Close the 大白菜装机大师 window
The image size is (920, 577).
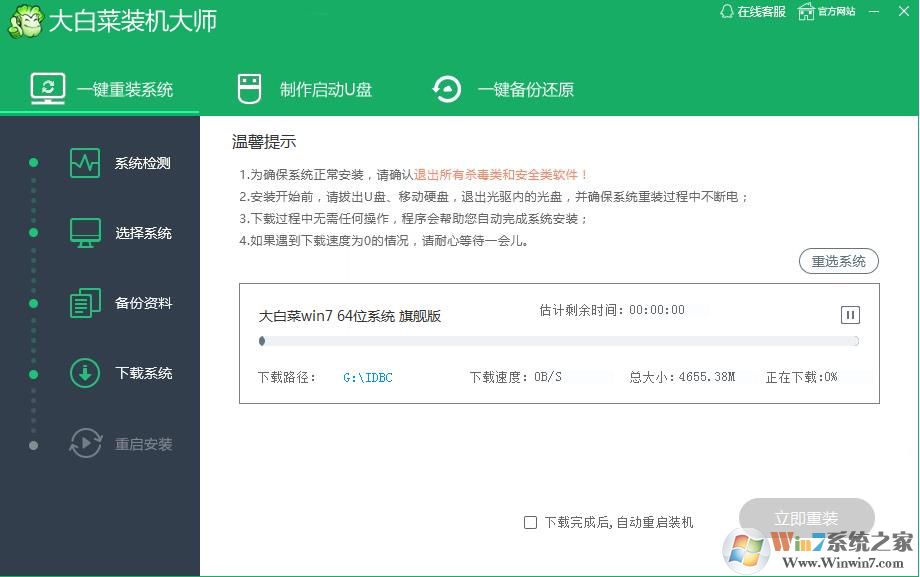(904, 11)
